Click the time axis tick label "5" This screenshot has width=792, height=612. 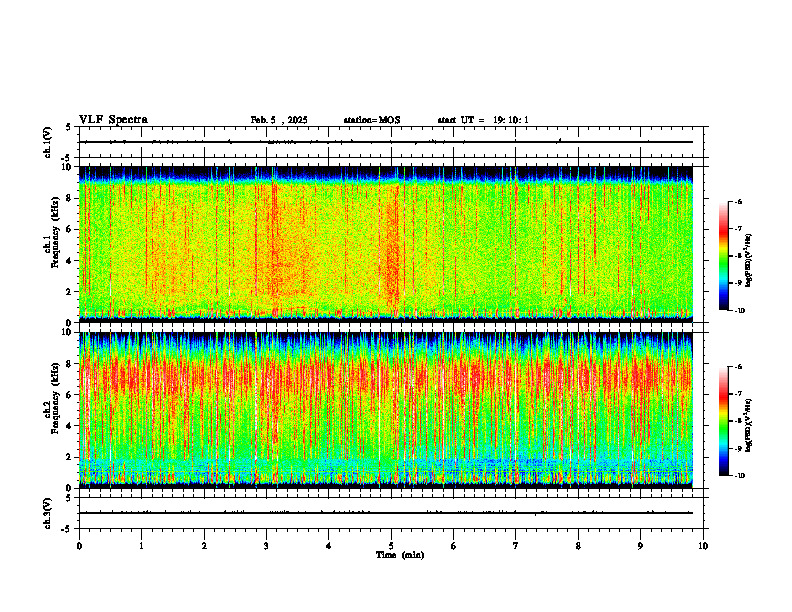(x=391, y=546)
